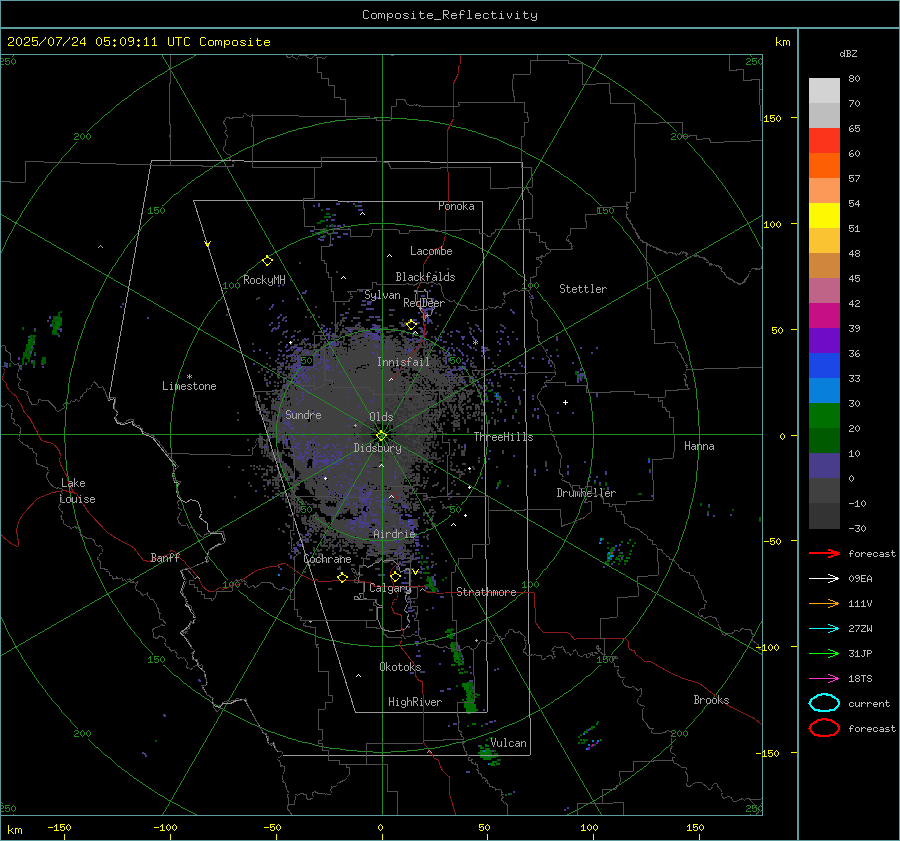
Task: Click the yellow diamond marker above Calgary
Action: click(395, 576)
